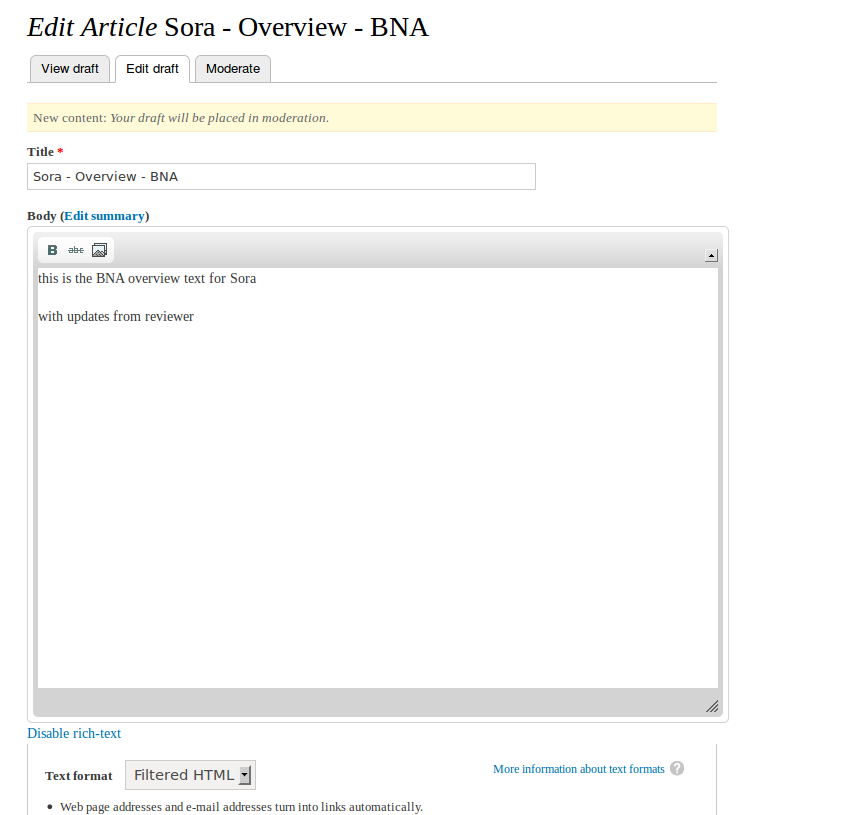The height and width of the screenshot is (815, 843).
Task: Click the scrollbar up arrow in the editor
Action: [711, 255]
